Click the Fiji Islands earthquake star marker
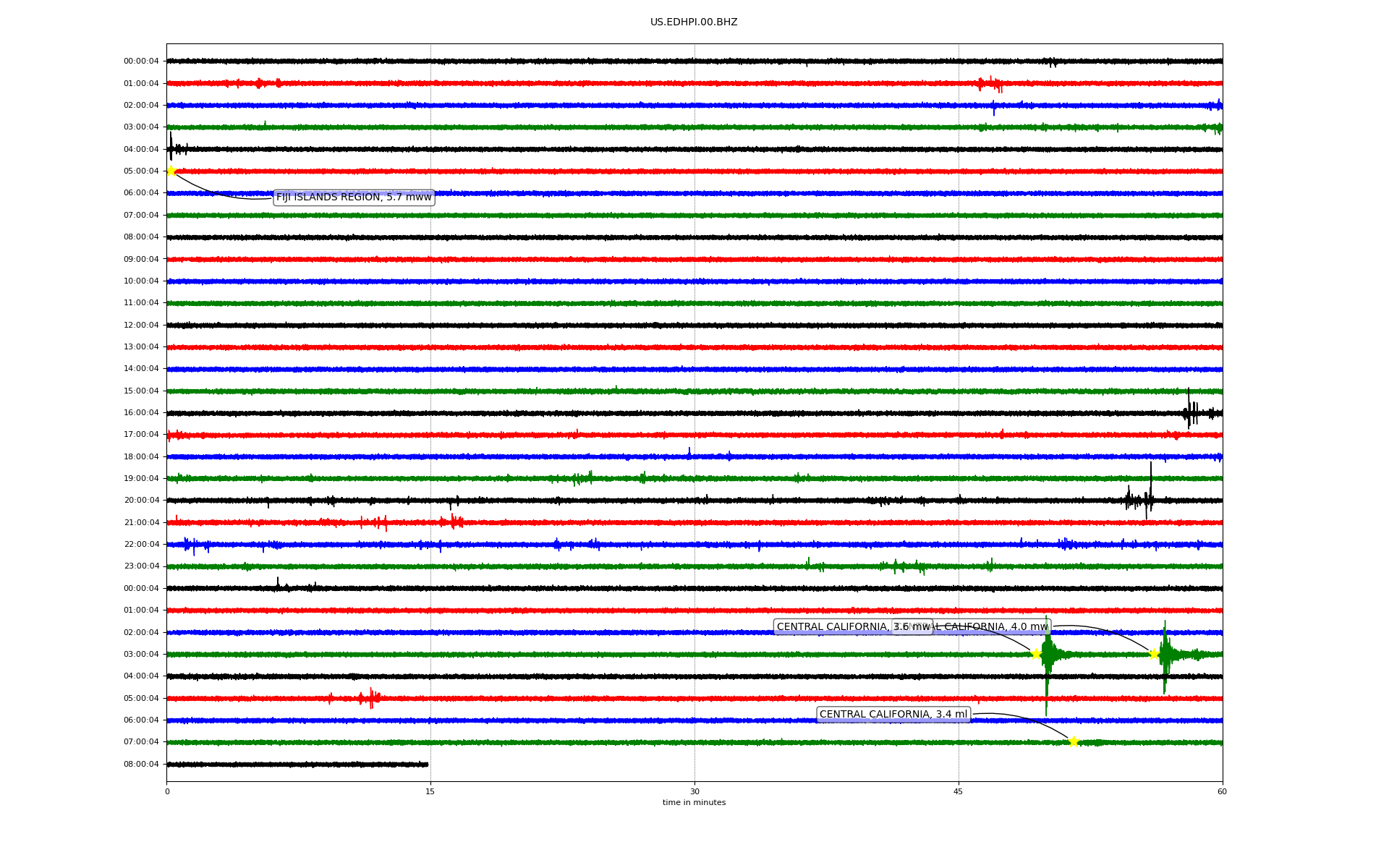The height and width of the screenshot is (868, 1389). coord(171,171)
